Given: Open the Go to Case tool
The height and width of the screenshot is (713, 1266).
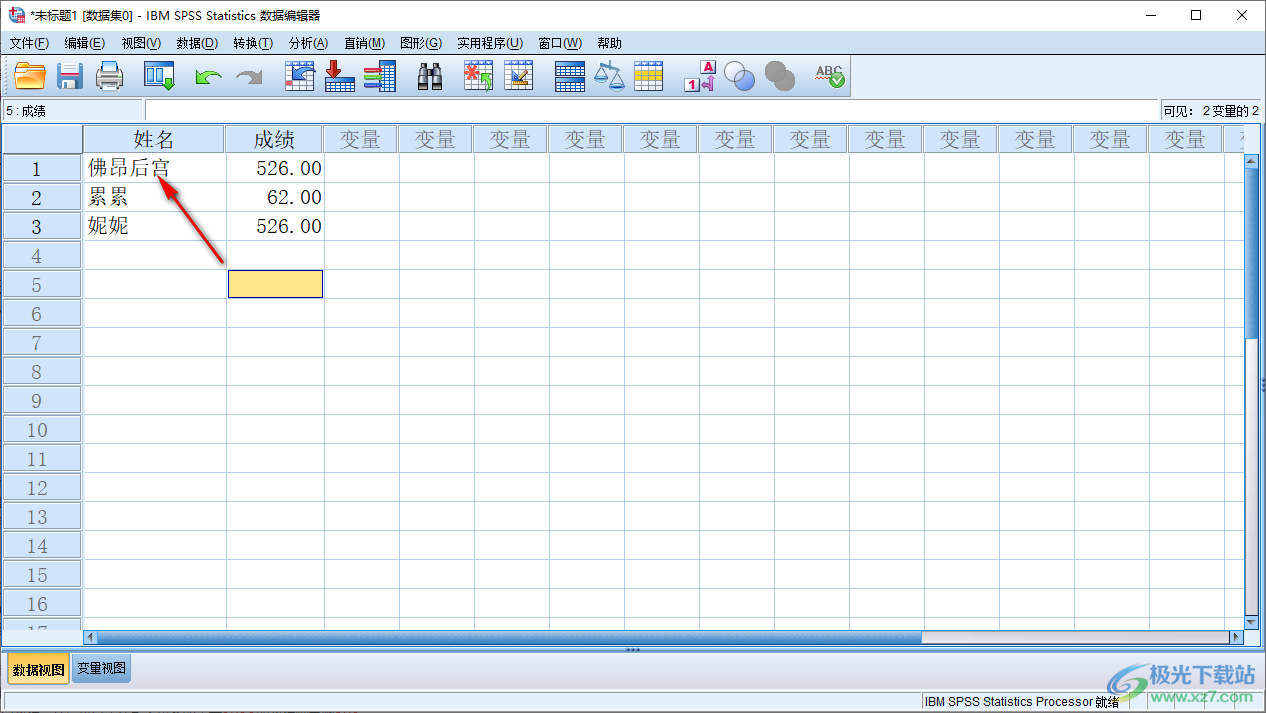Looking at the screenshot, I should [x=300, y=76].
